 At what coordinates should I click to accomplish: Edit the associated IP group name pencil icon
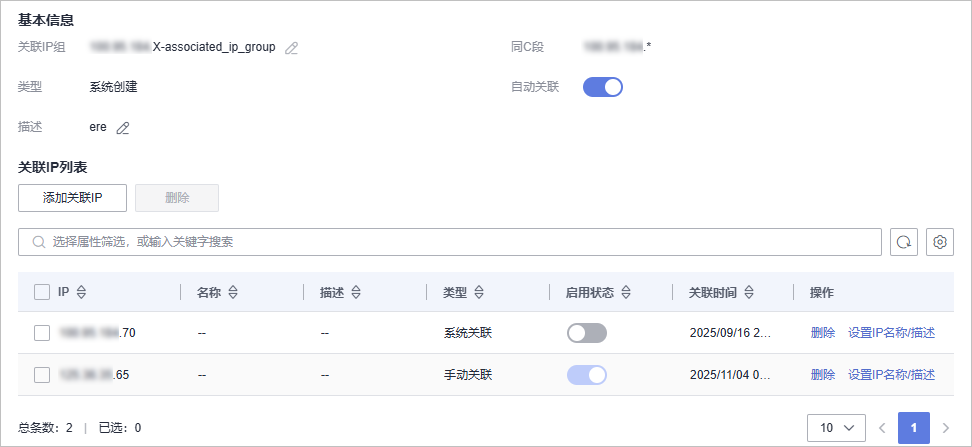click(x=292, y=47)
